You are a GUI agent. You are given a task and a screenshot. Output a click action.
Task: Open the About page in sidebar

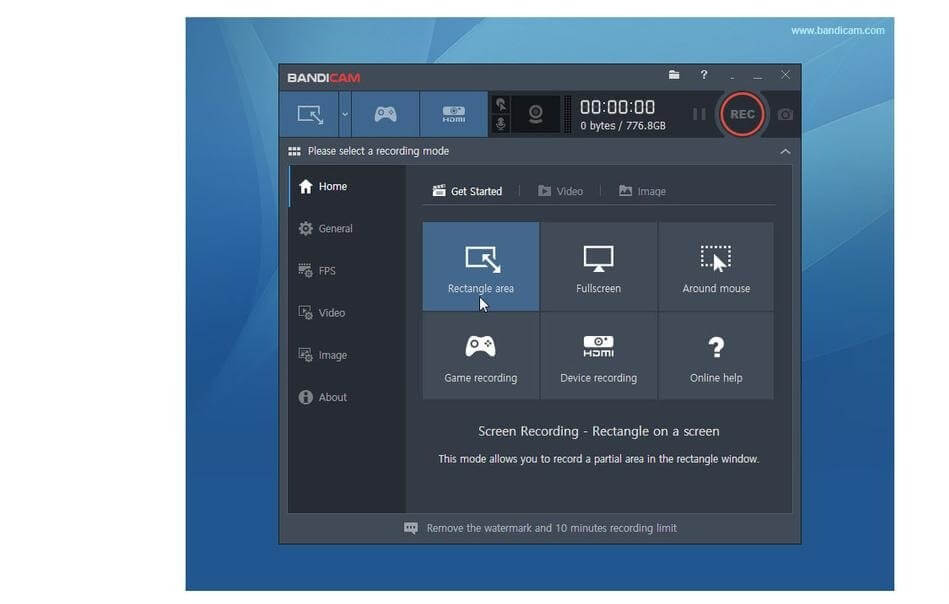(x=347, y=397)
